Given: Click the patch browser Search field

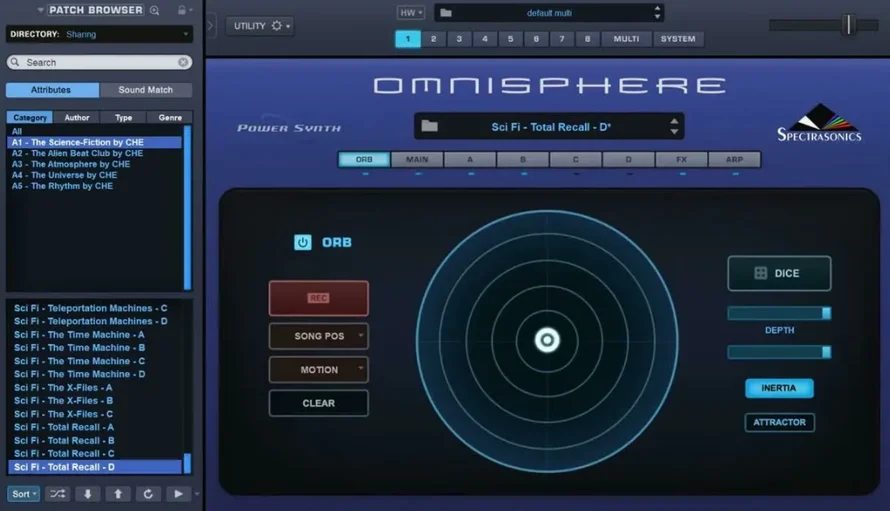Looking at the screenshot, I should [99, 62].
